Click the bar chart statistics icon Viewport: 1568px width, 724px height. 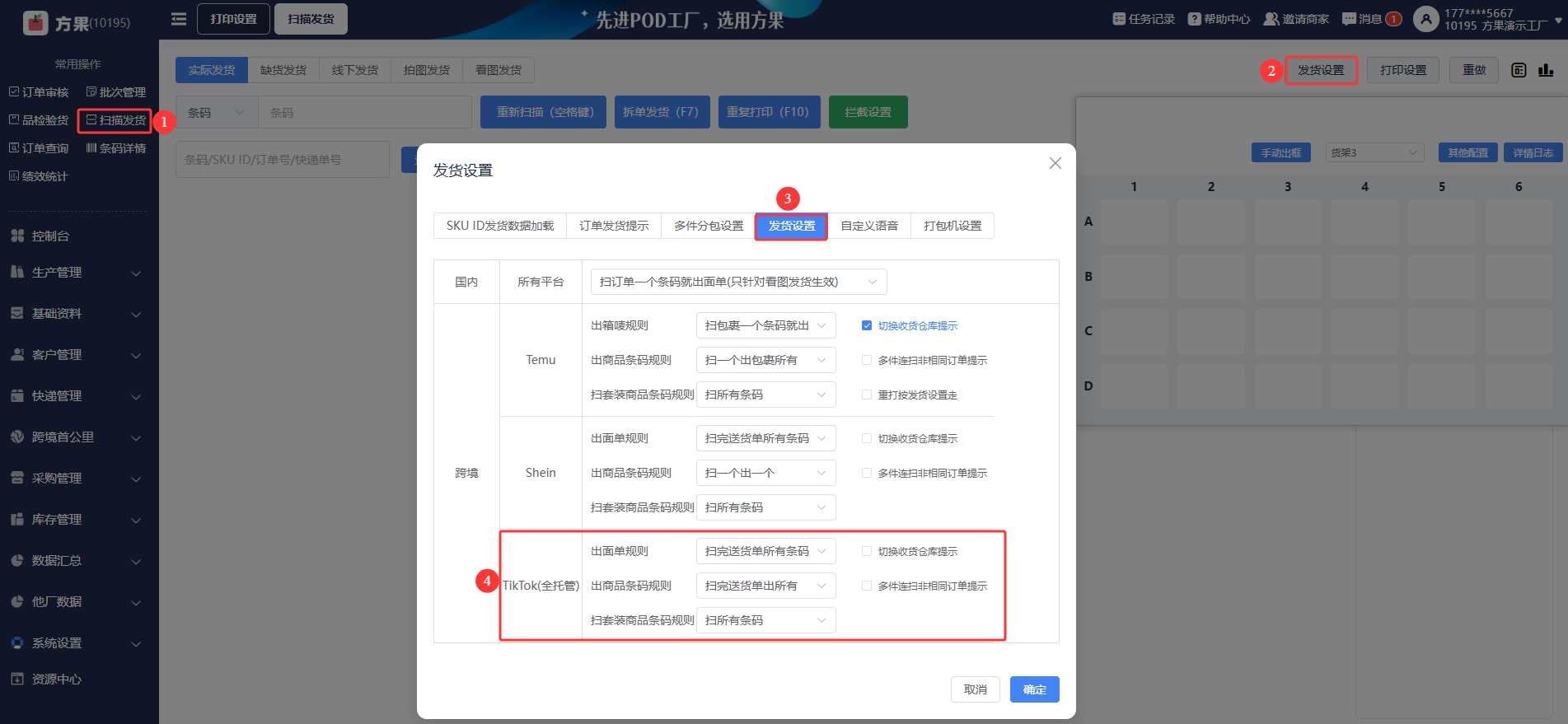coord(1546,71)
